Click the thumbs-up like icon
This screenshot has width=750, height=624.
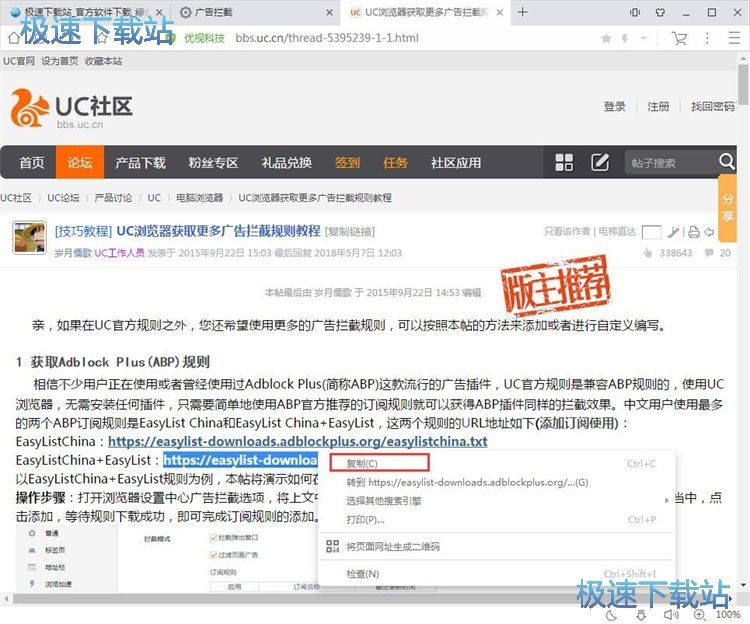pos(648,253)
